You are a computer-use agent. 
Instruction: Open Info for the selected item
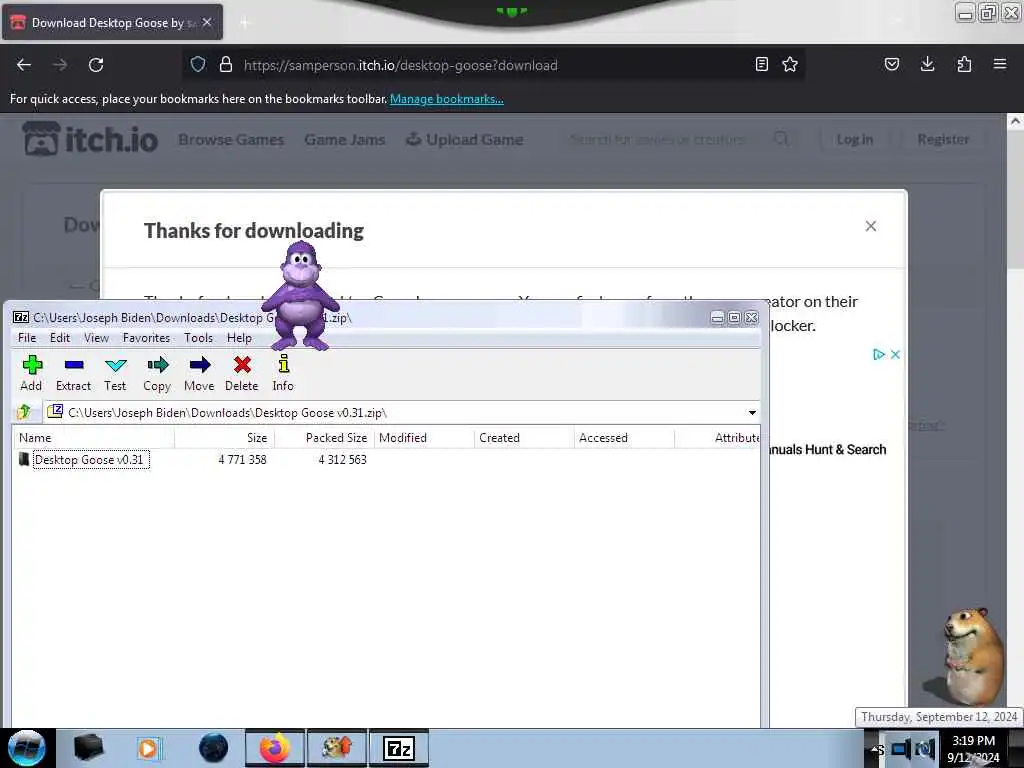(283, 374)
